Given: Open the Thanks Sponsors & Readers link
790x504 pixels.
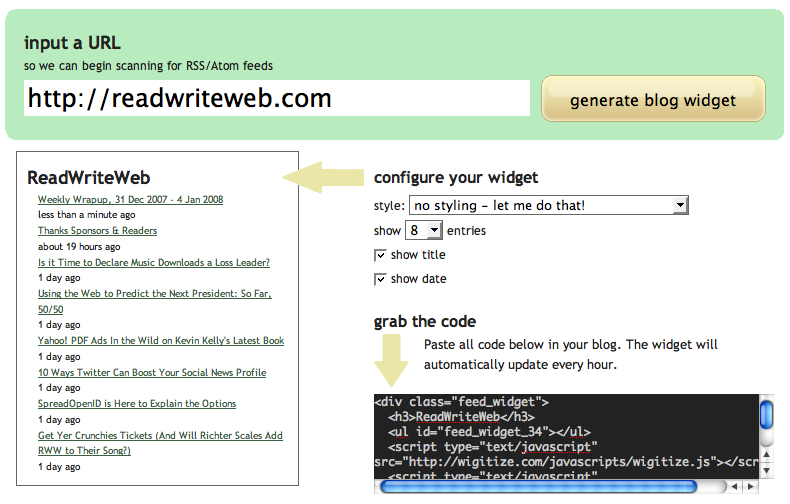Looking at the screenshot, I should 97,231.
